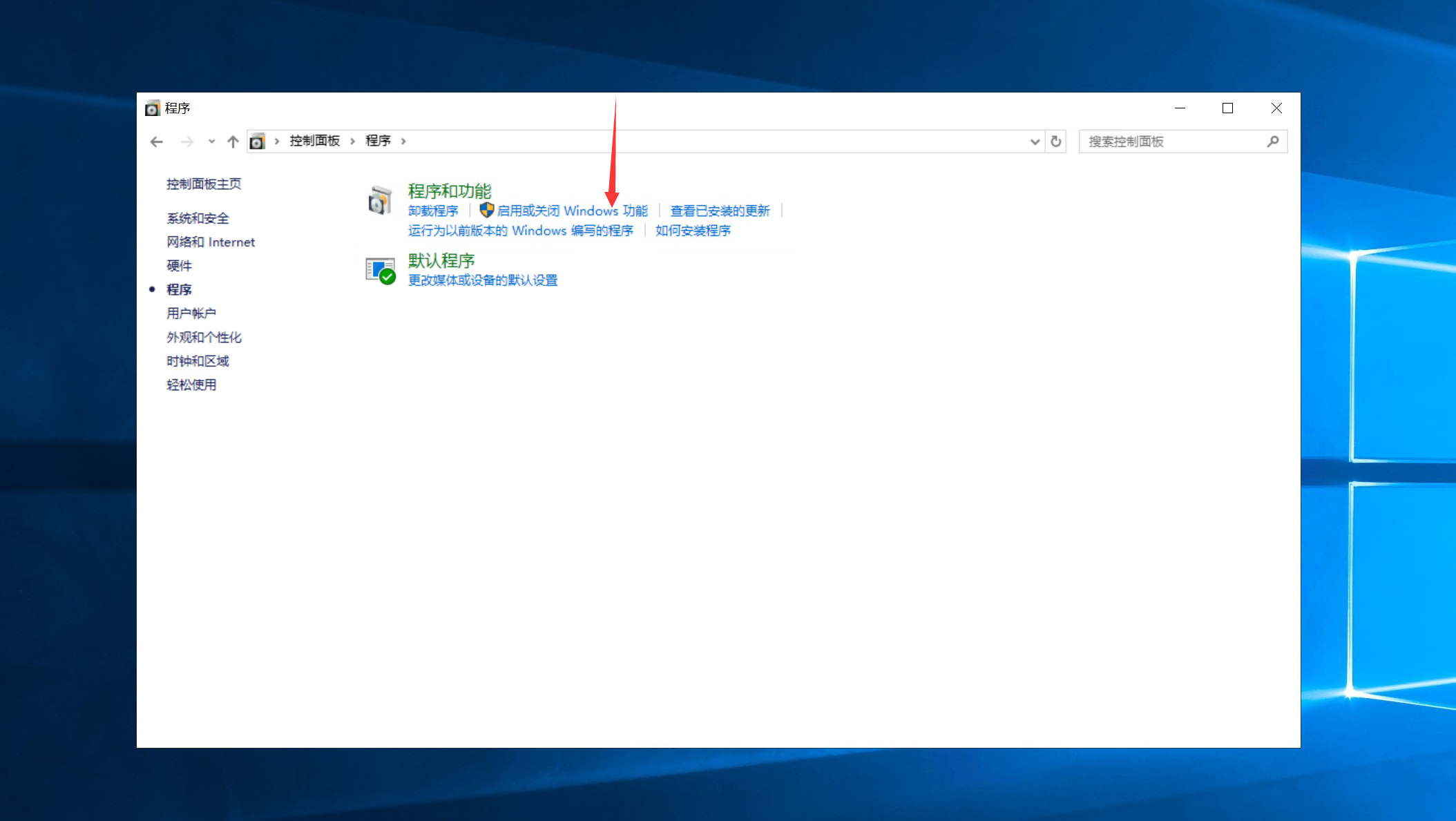Click the up arrow to parent folder
Image resolution: width=1456 pixels, height=821 pixels.
click(233, 142)
